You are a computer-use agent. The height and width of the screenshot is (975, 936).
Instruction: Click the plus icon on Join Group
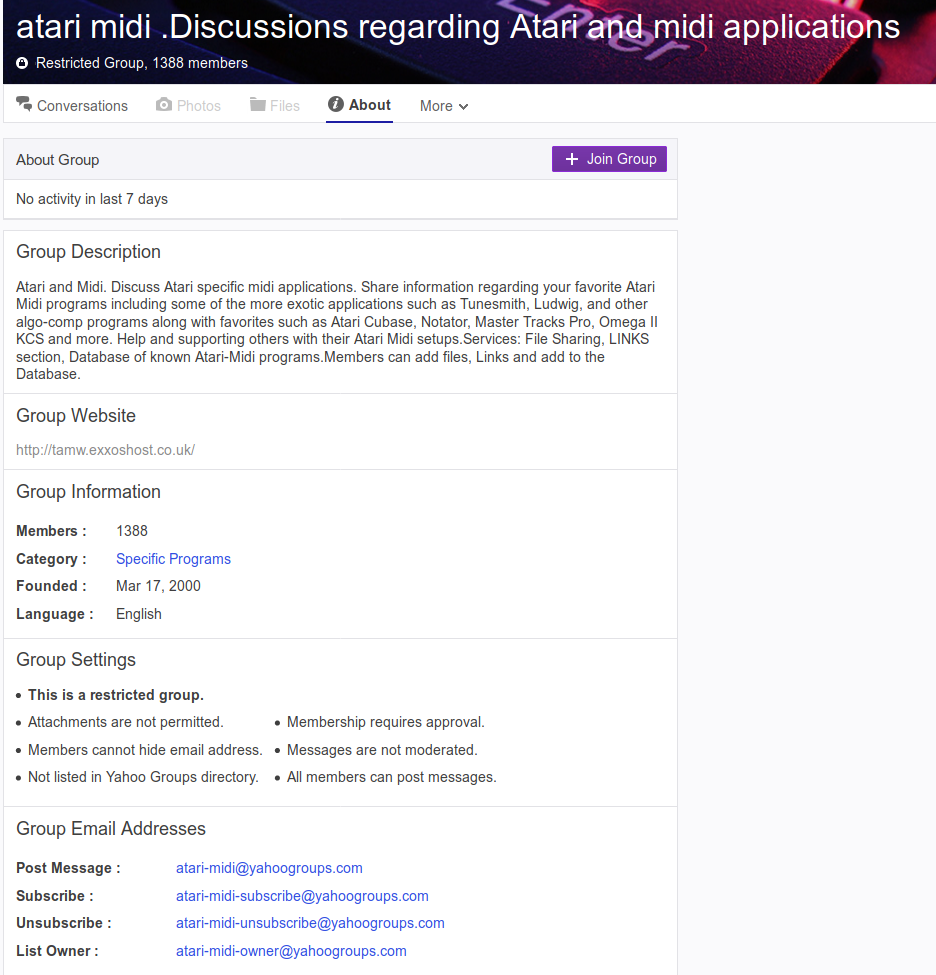(x=572, y=159)
